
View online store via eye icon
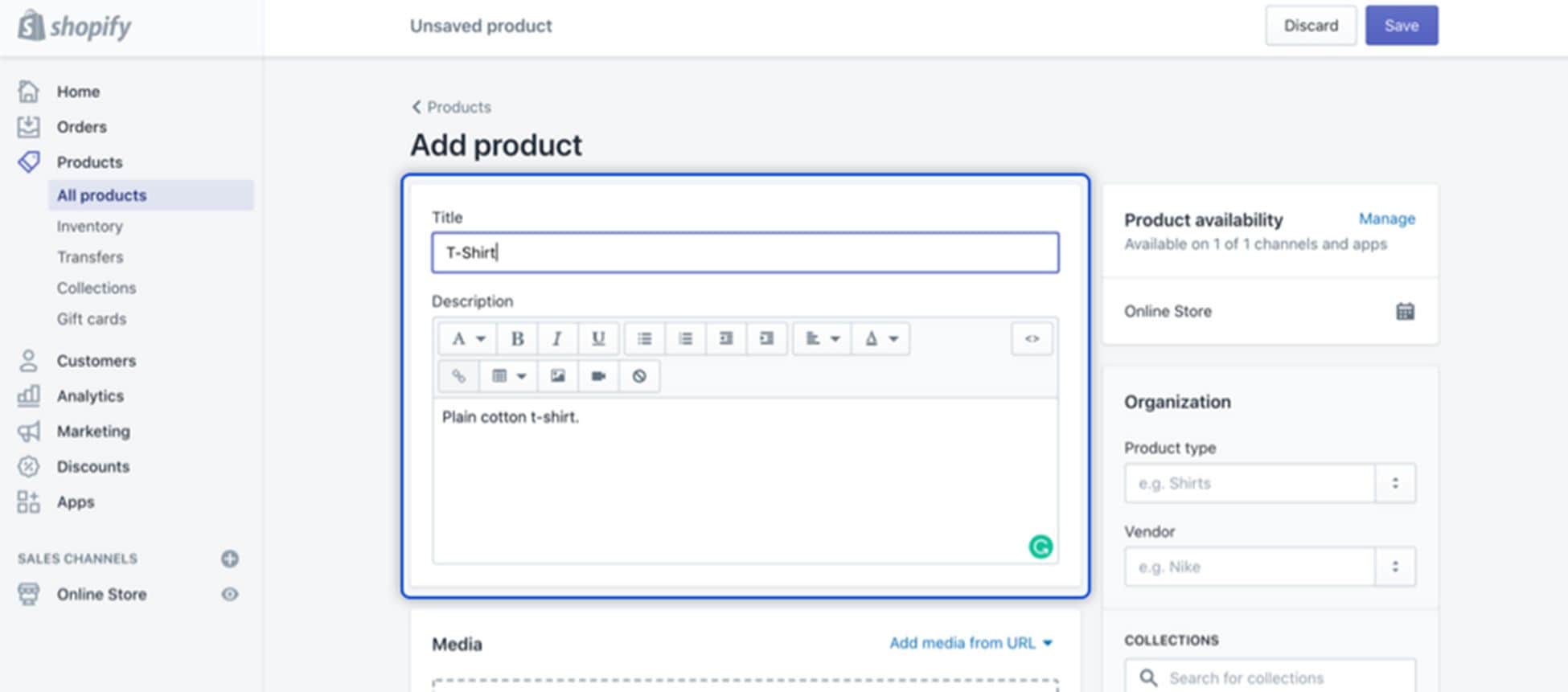[230, 594]
